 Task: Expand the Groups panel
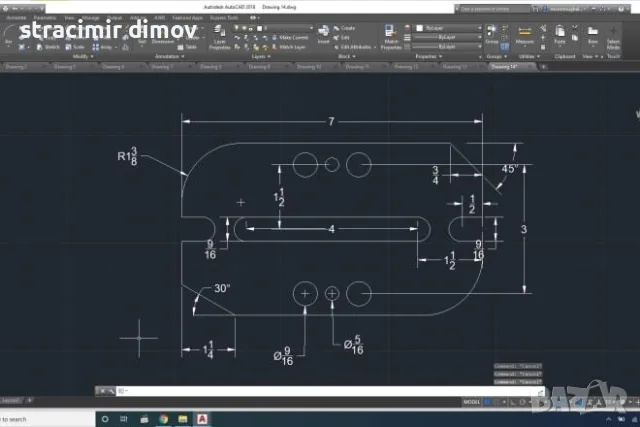497,56
